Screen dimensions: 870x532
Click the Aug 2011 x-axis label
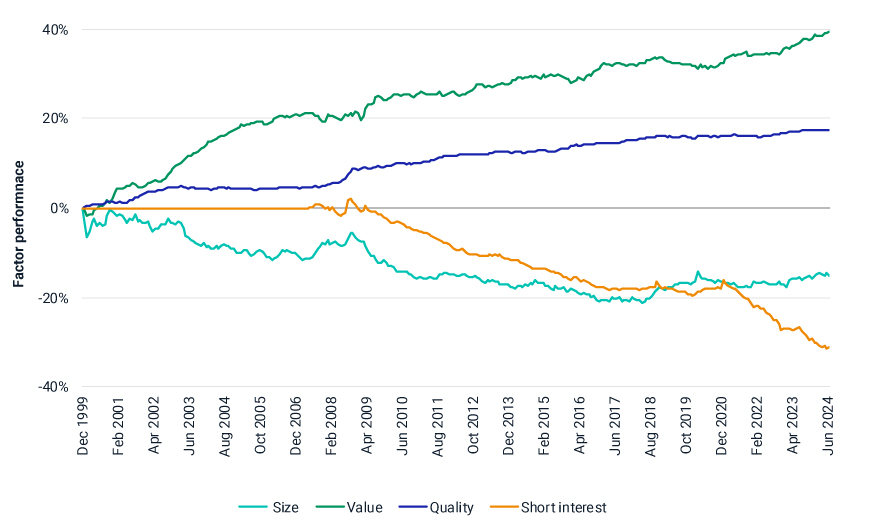(438, 427)
